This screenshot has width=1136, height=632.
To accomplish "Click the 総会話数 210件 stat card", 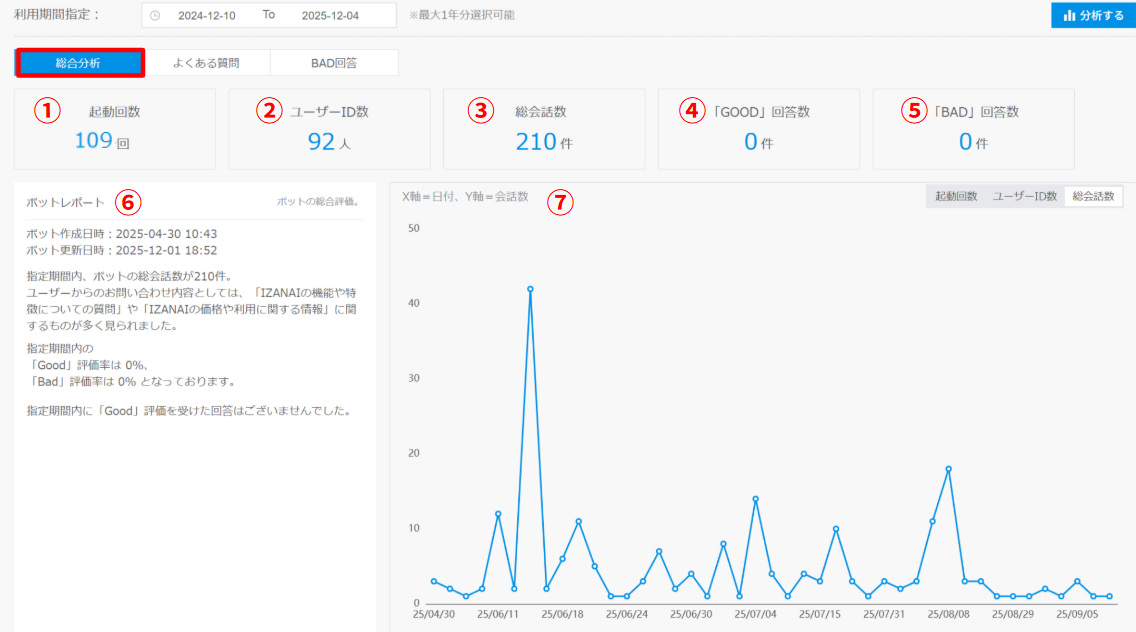I will [x=543, y=129].
